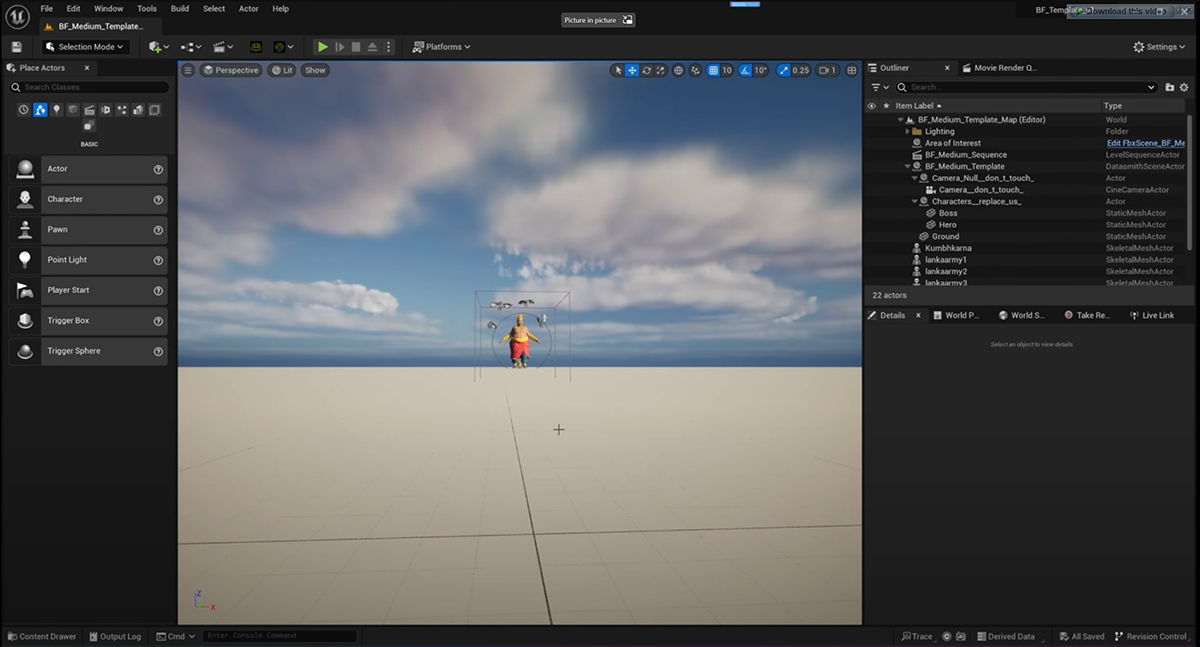Toggle grid snapping in viewport
Image resolution: width=1200 pixels, height=647 pixels.
(x=713, y=70)
